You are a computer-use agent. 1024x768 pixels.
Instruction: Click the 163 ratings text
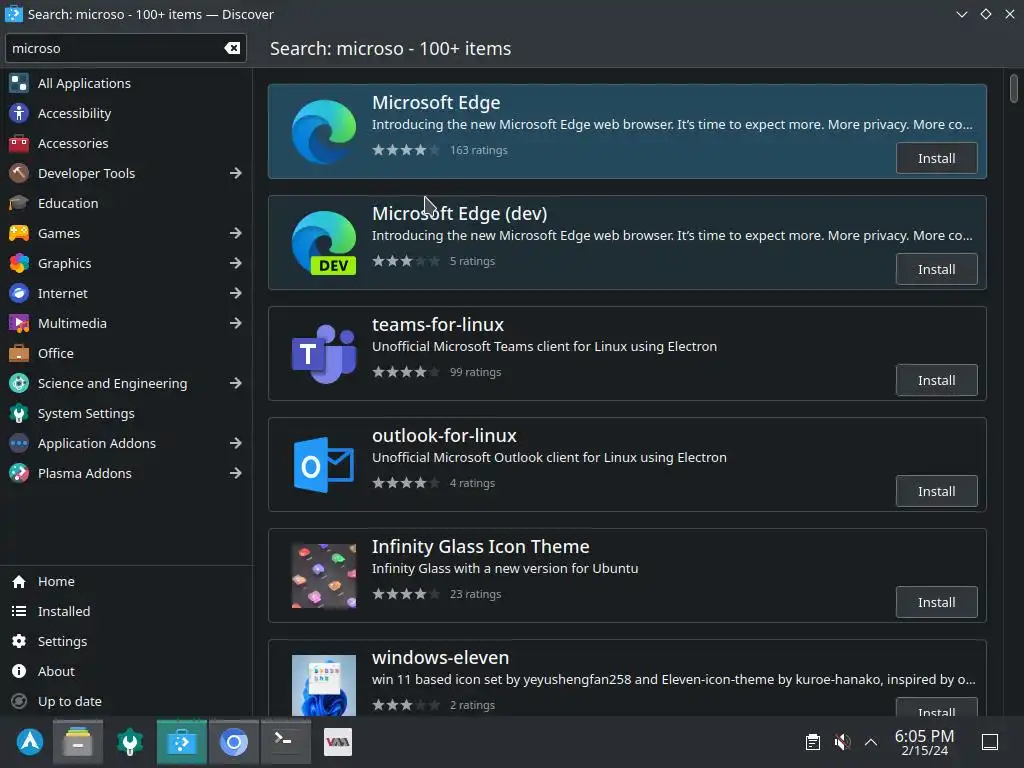pyautogui.click(x=479, y=150)
